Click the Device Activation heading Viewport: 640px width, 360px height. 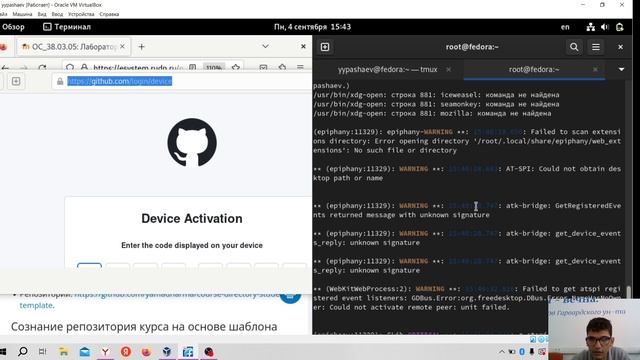click(x=192, y=218)
